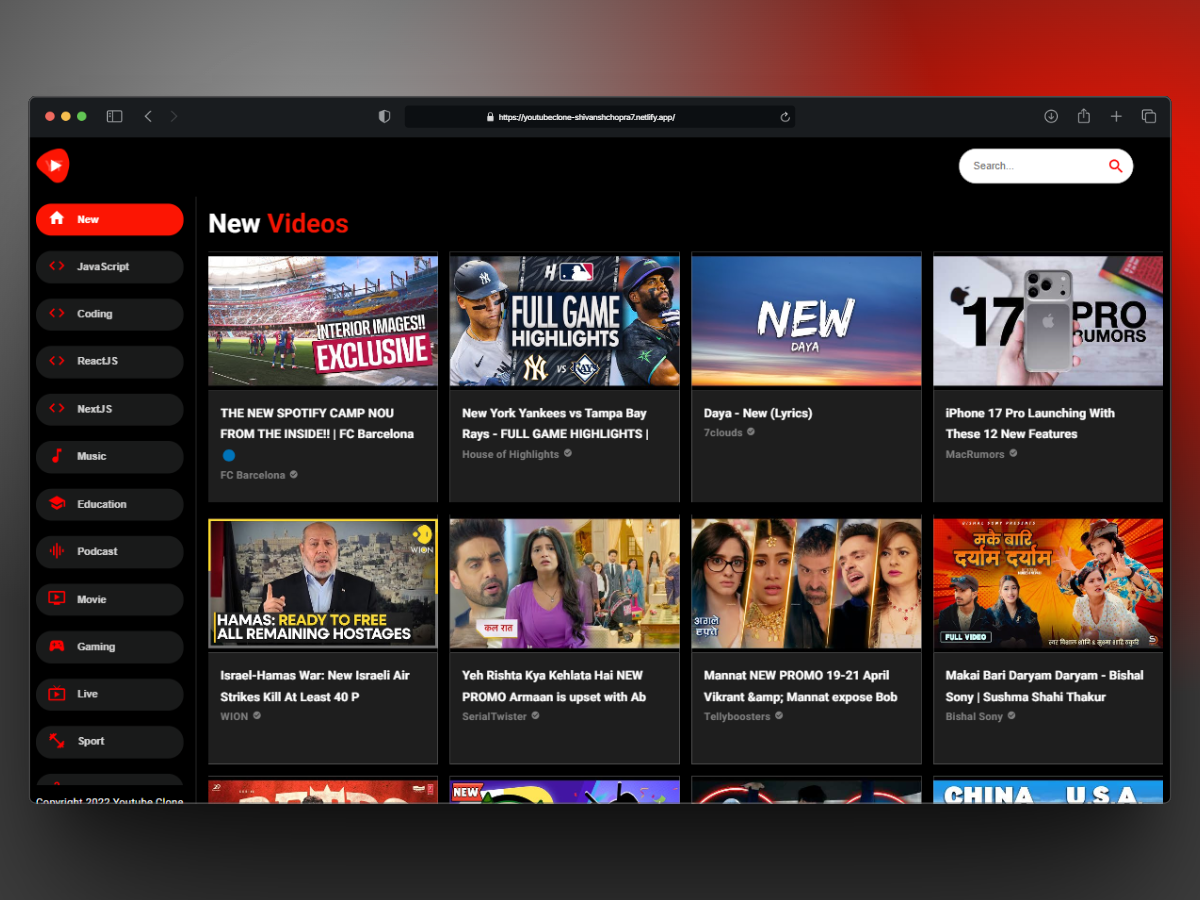Click the Podcast waveform icon

pos(57,551)
